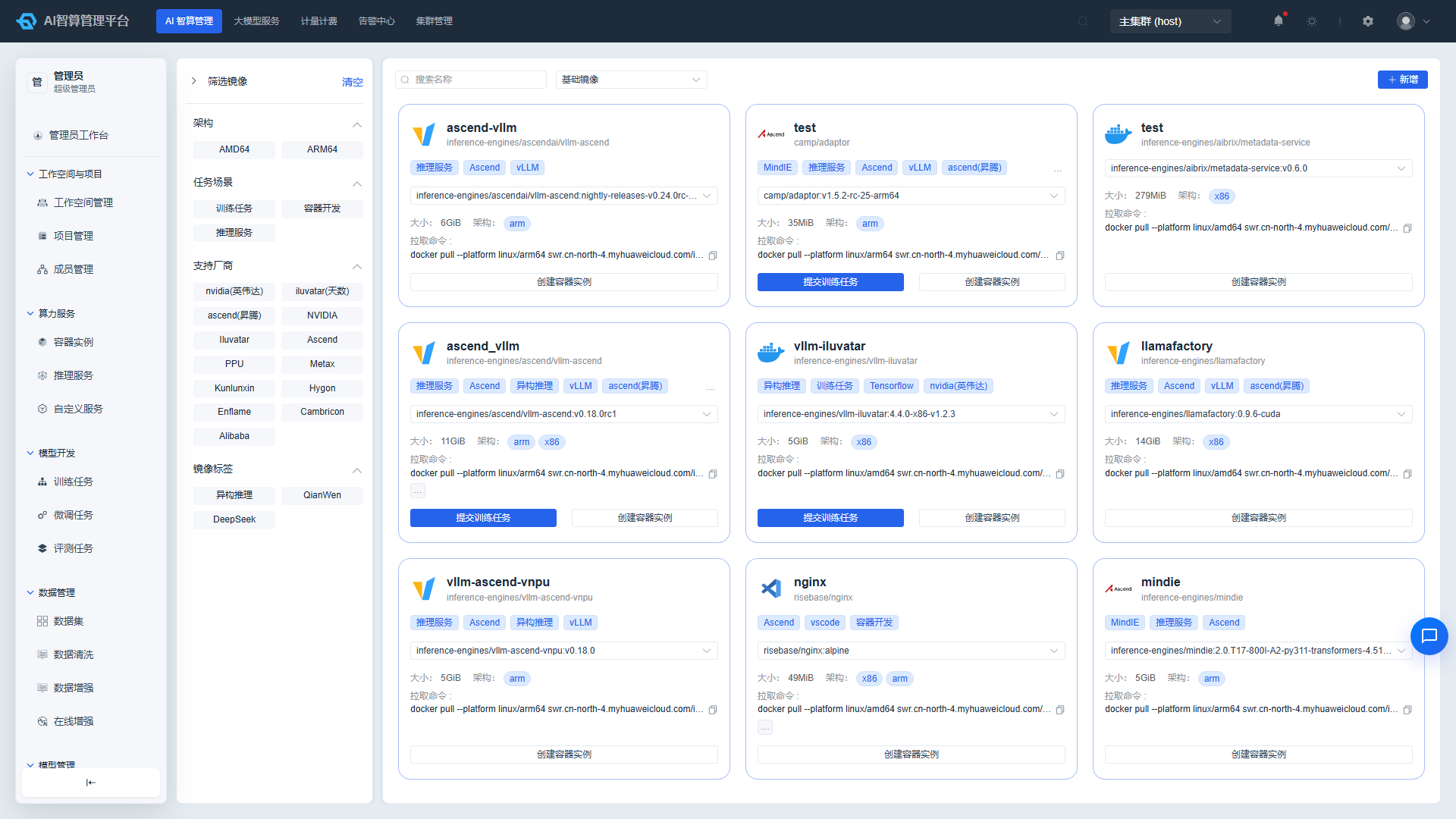Image resolution: width=1456 pixels, height=819 pixels.
Task: Copy pull command for camp/adaptor test
Action: (1060, 256)
